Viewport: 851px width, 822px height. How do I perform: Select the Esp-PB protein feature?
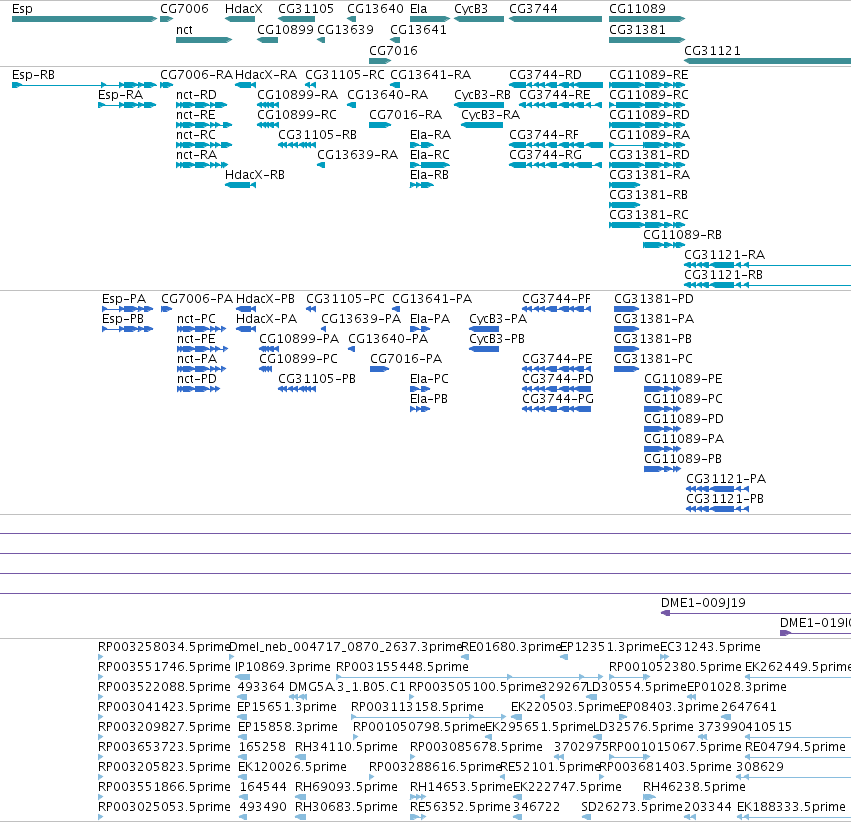tap(128, 329)
